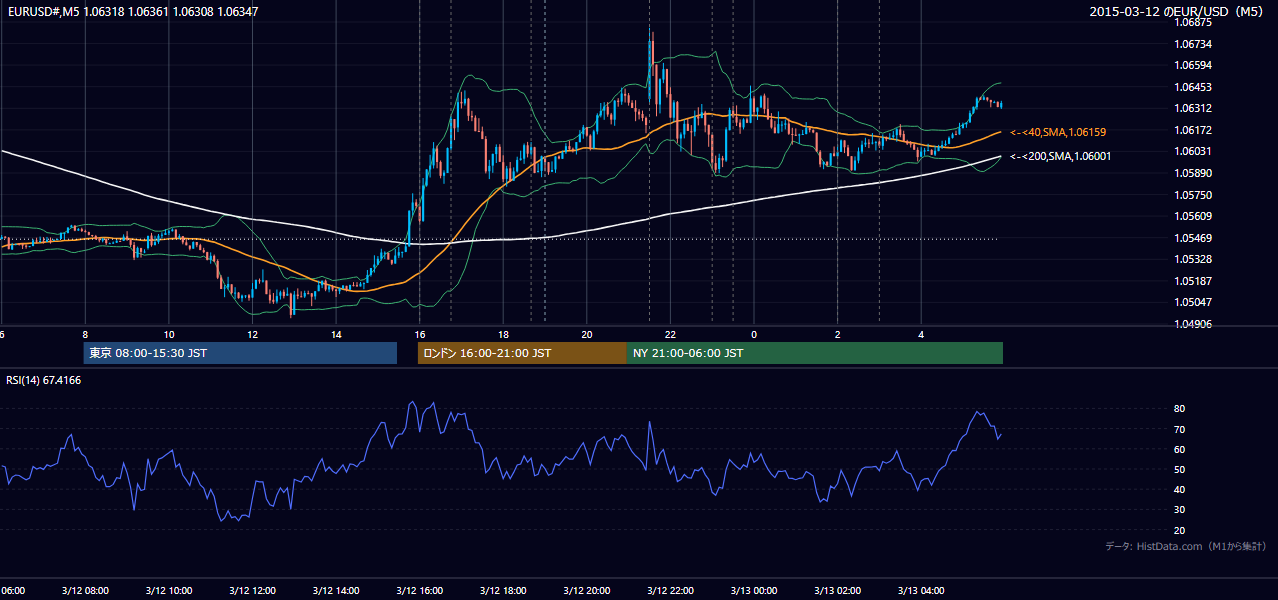Click hour label 4 below price chart

921,334
